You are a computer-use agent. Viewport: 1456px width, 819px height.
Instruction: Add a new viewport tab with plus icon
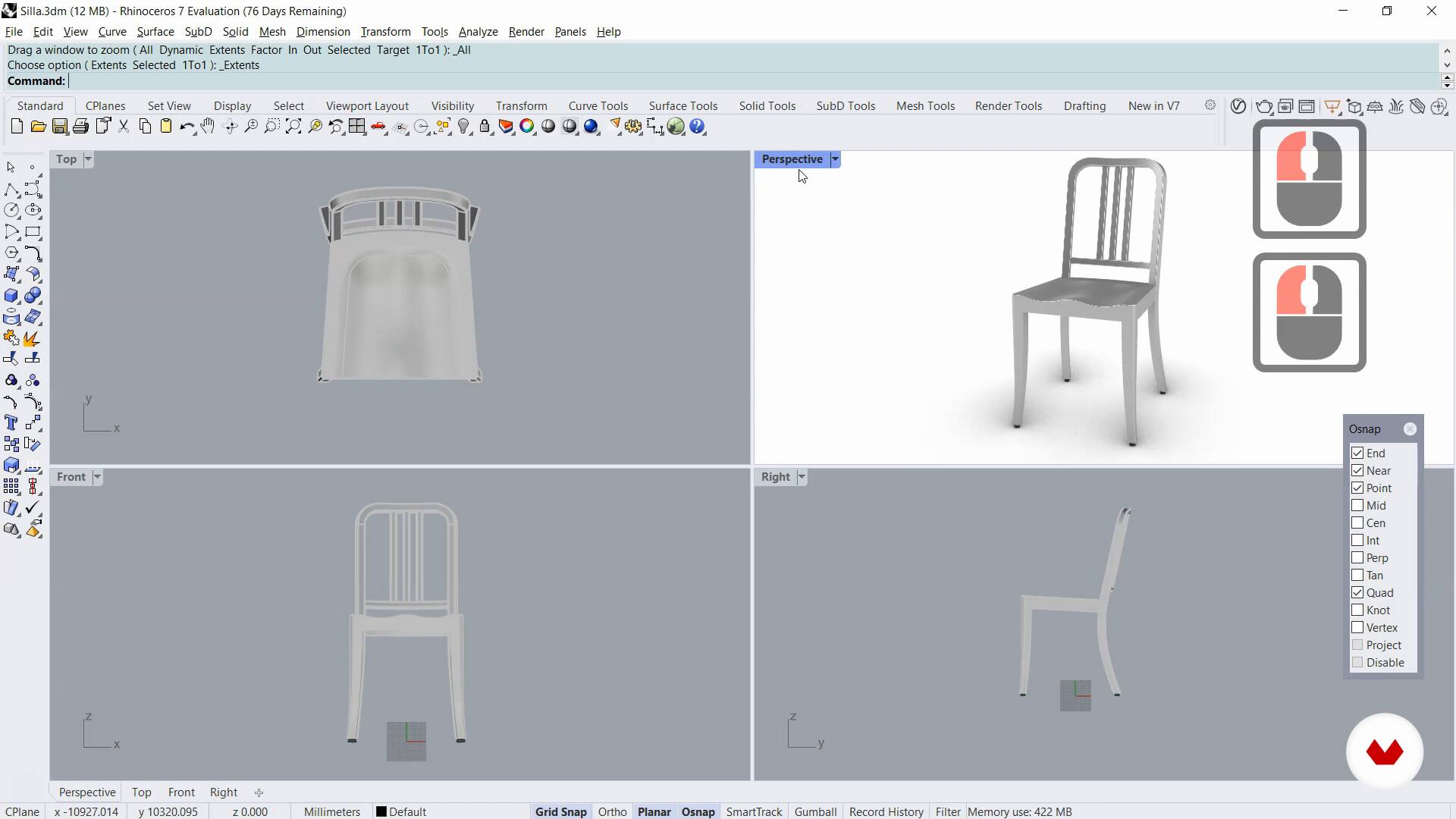coord(259,792)
